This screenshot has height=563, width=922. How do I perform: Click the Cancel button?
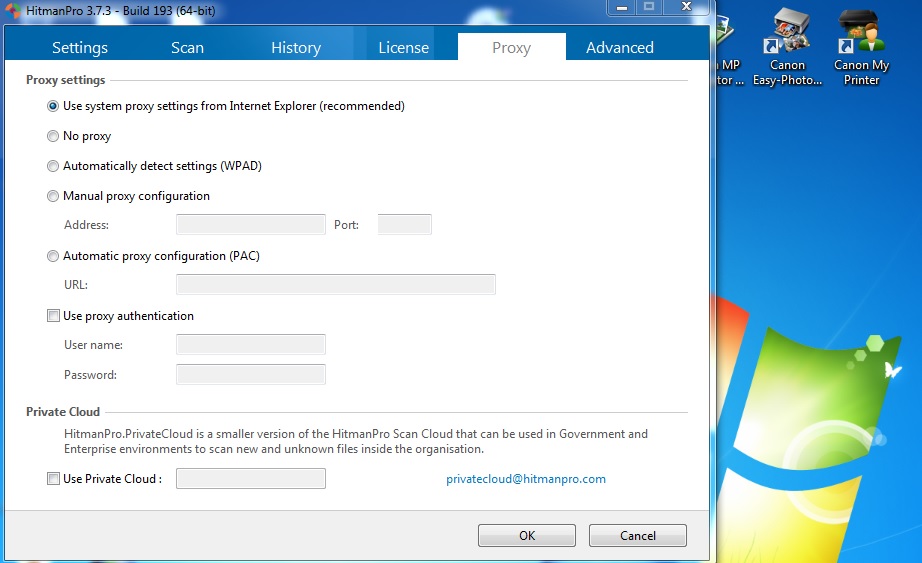tap(638, 535)
